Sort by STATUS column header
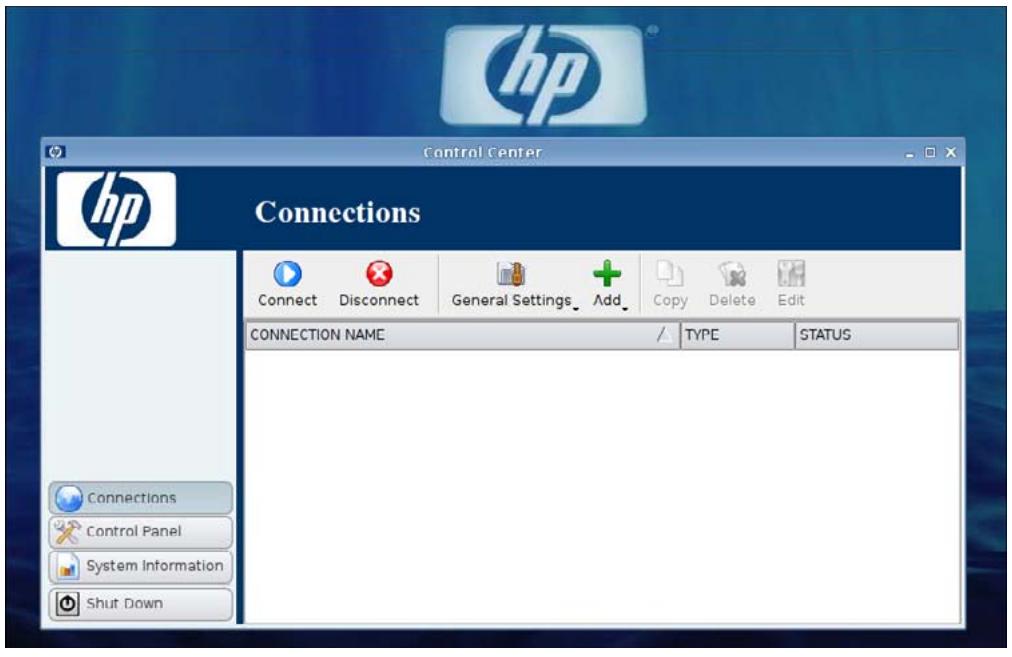The width and height of the screenshot is (1012, 657). (876, 335)
